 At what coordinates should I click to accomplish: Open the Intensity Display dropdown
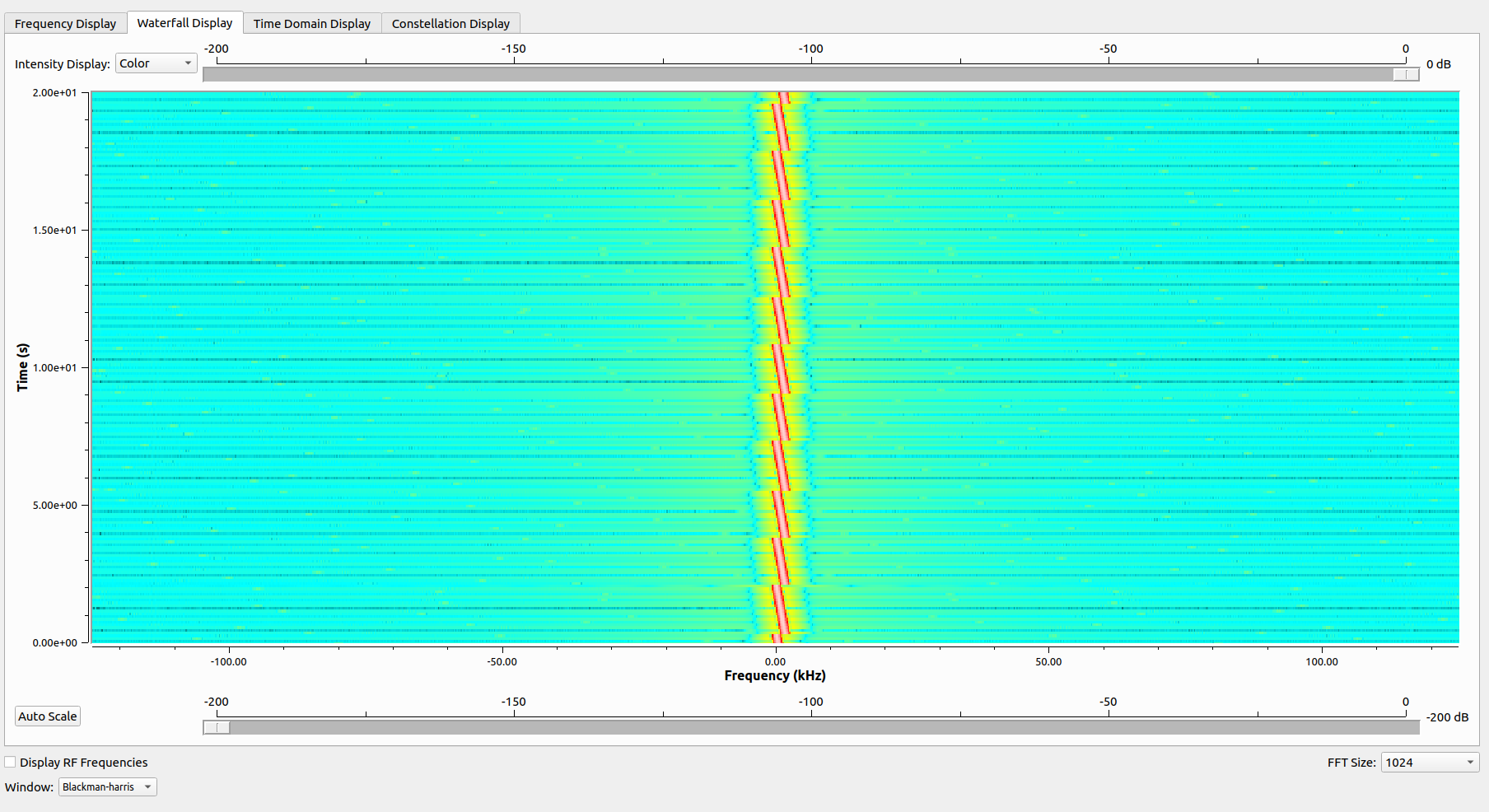[156, 63]
